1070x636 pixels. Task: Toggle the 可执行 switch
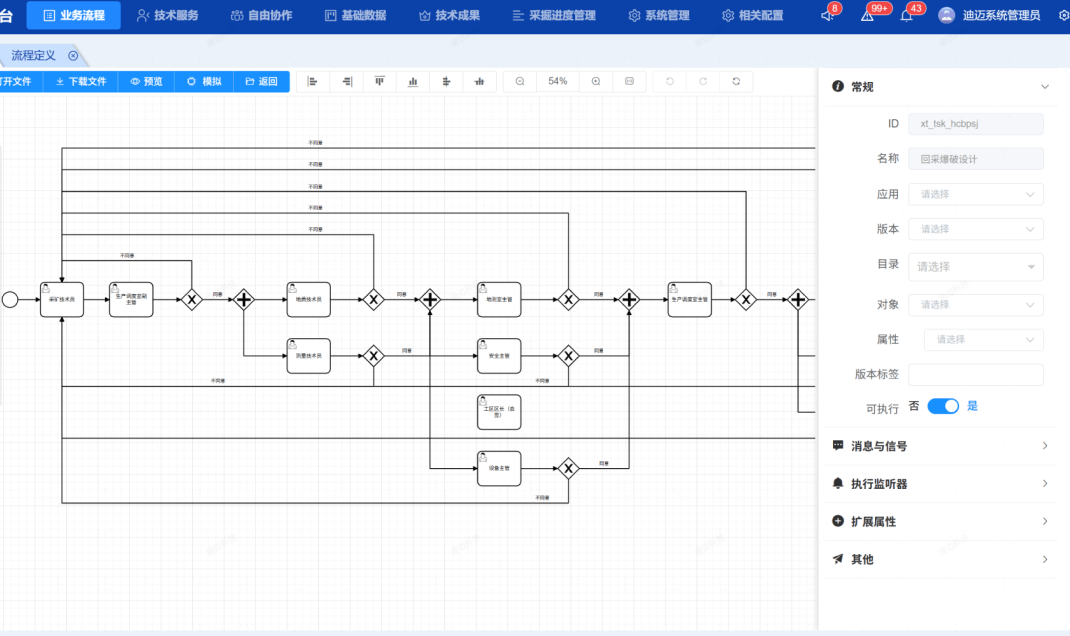(x=943, y=406)
